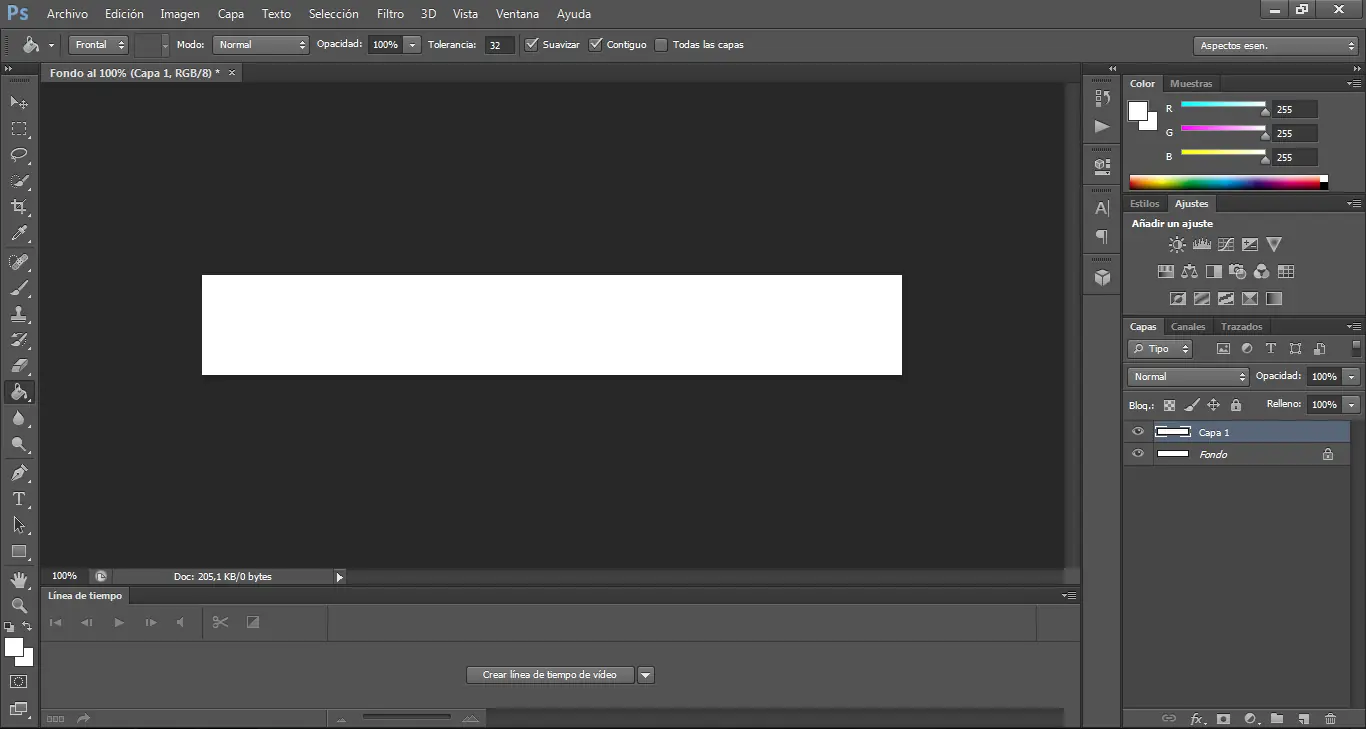Screen dimensions: 1366x729
Task: Select the Horizontal Type tool
Action: (19, 498)
